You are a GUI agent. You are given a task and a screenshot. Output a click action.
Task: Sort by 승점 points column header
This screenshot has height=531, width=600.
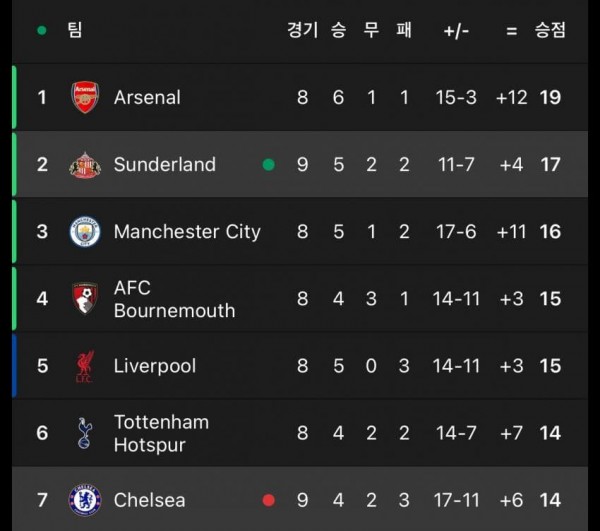pos(550,30)
